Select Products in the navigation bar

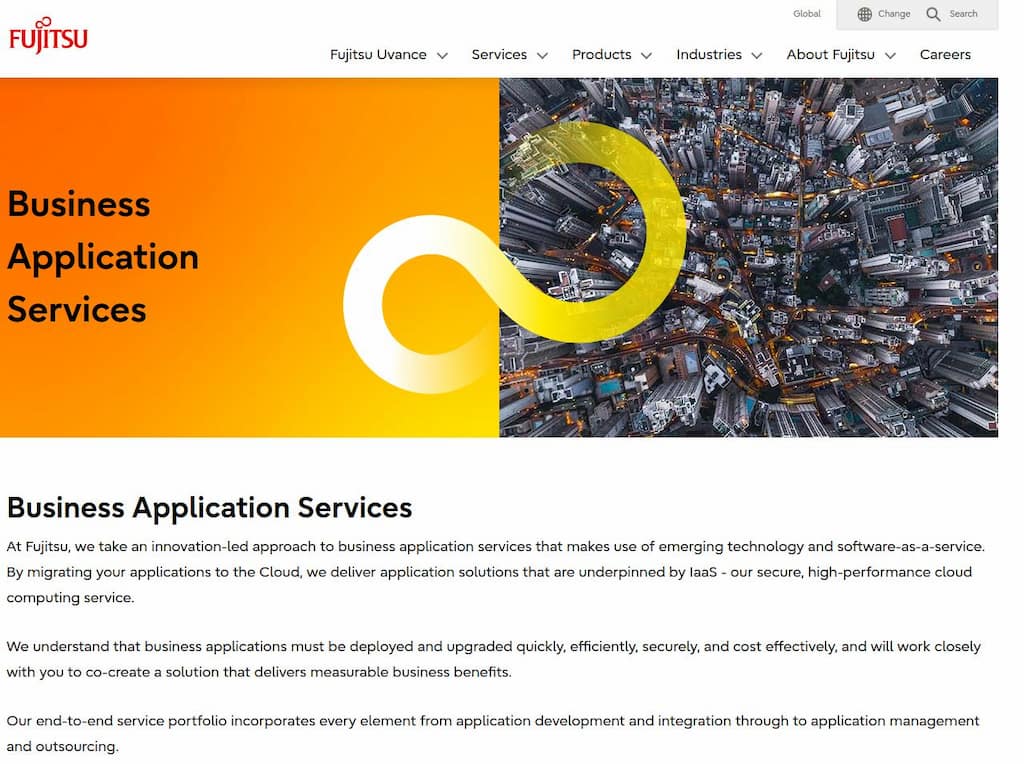(602, 55)
